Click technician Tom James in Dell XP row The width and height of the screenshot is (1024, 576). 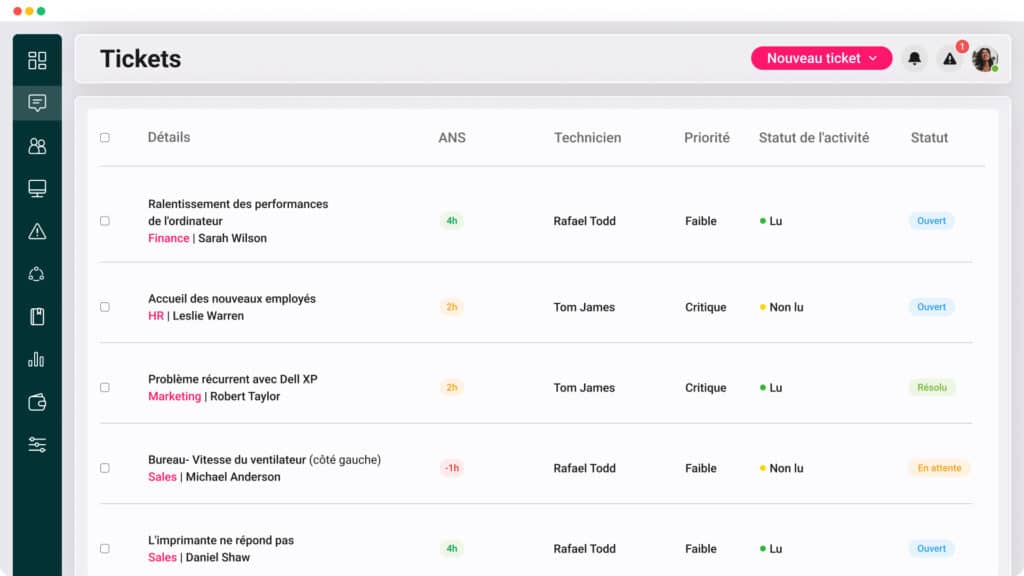[x=584, y=388]
